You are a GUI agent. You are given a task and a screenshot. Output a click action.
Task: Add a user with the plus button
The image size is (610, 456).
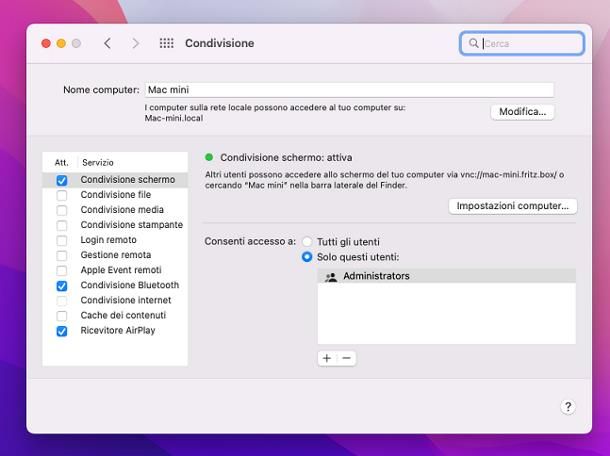327,358
